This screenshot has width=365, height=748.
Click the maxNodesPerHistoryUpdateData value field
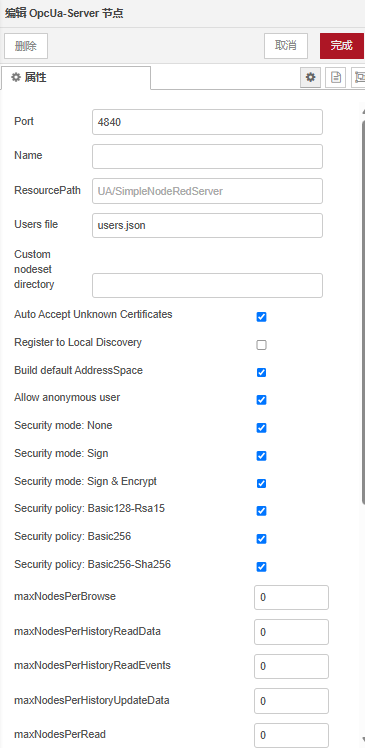292,701
